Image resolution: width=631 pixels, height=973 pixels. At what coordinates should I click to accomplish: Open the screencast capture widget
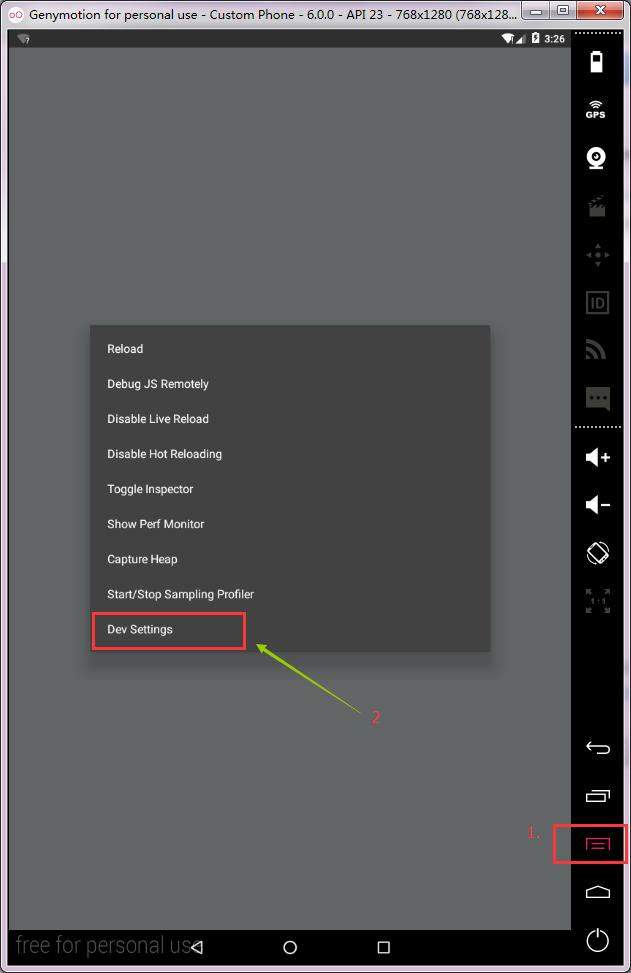pos(597,206)
